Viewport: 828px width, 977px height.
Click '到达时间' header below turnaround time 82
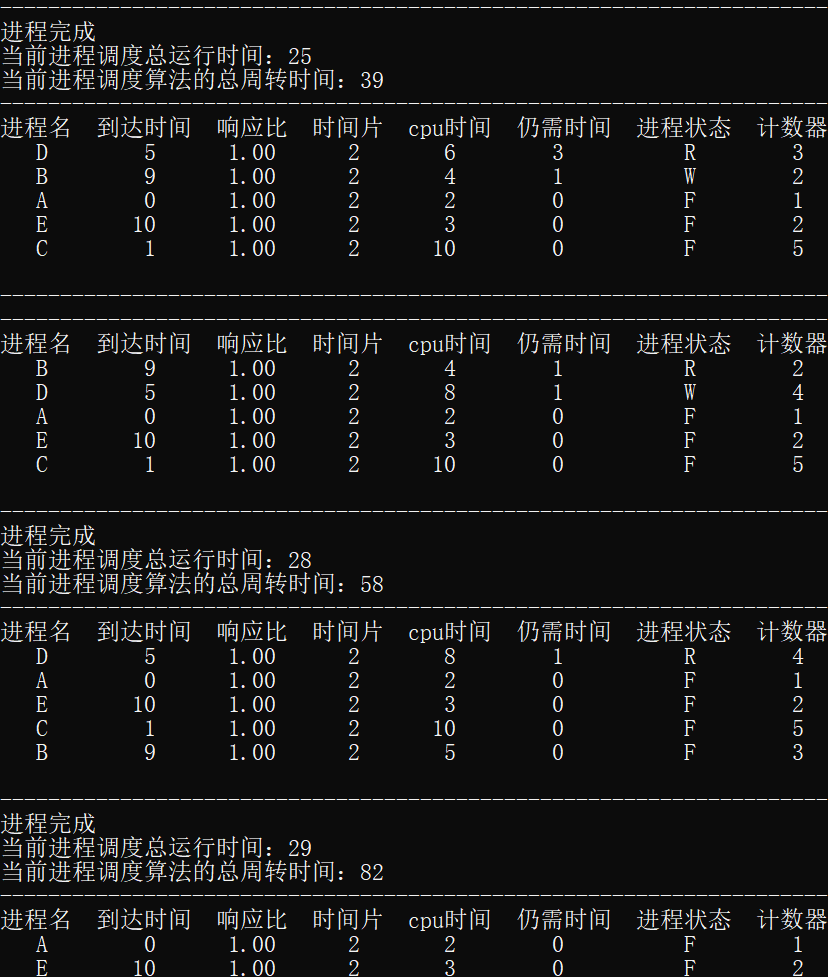click(x=144, y=920)
